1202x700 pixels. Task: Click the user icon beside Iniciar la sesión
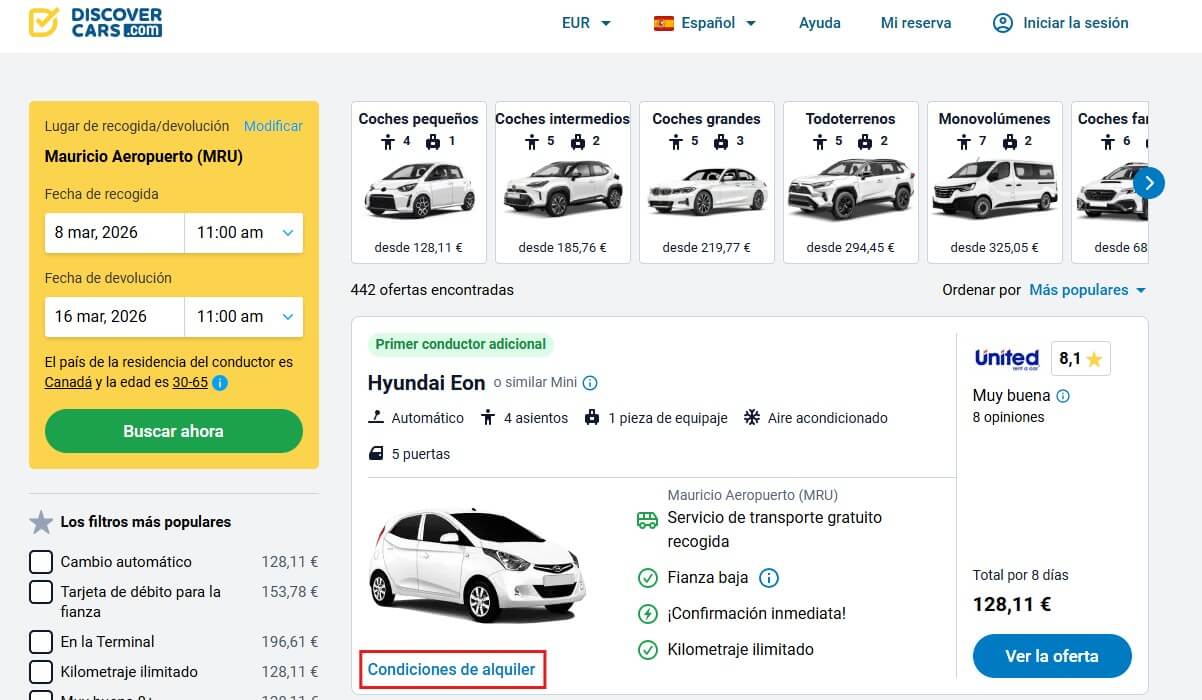pyautogui.click(x=1003, y=22)
